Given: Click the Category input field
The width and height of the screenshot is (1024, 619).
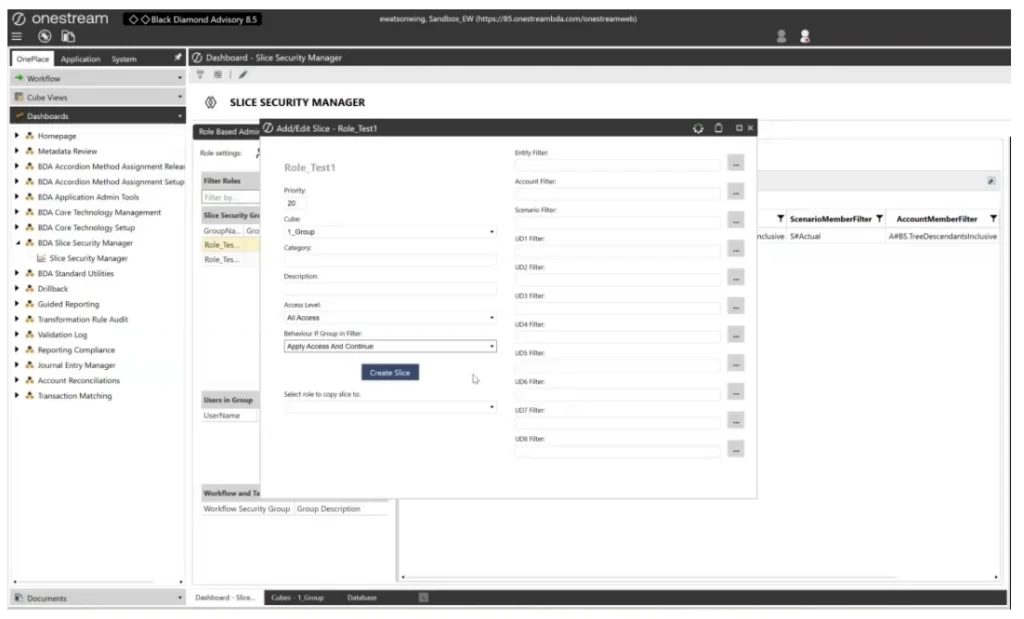Looking at the screenshot, I should [x=390, y=261].
